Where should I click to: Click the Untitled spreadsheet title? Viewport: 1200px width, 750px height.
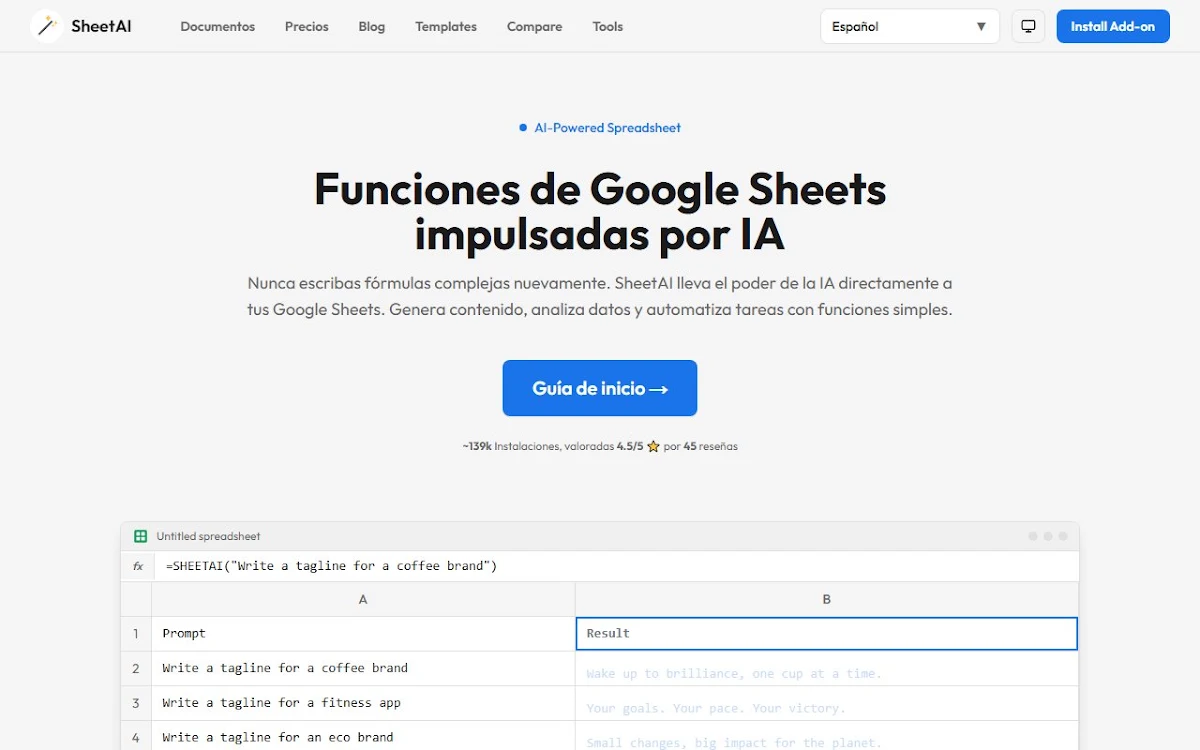208,537
